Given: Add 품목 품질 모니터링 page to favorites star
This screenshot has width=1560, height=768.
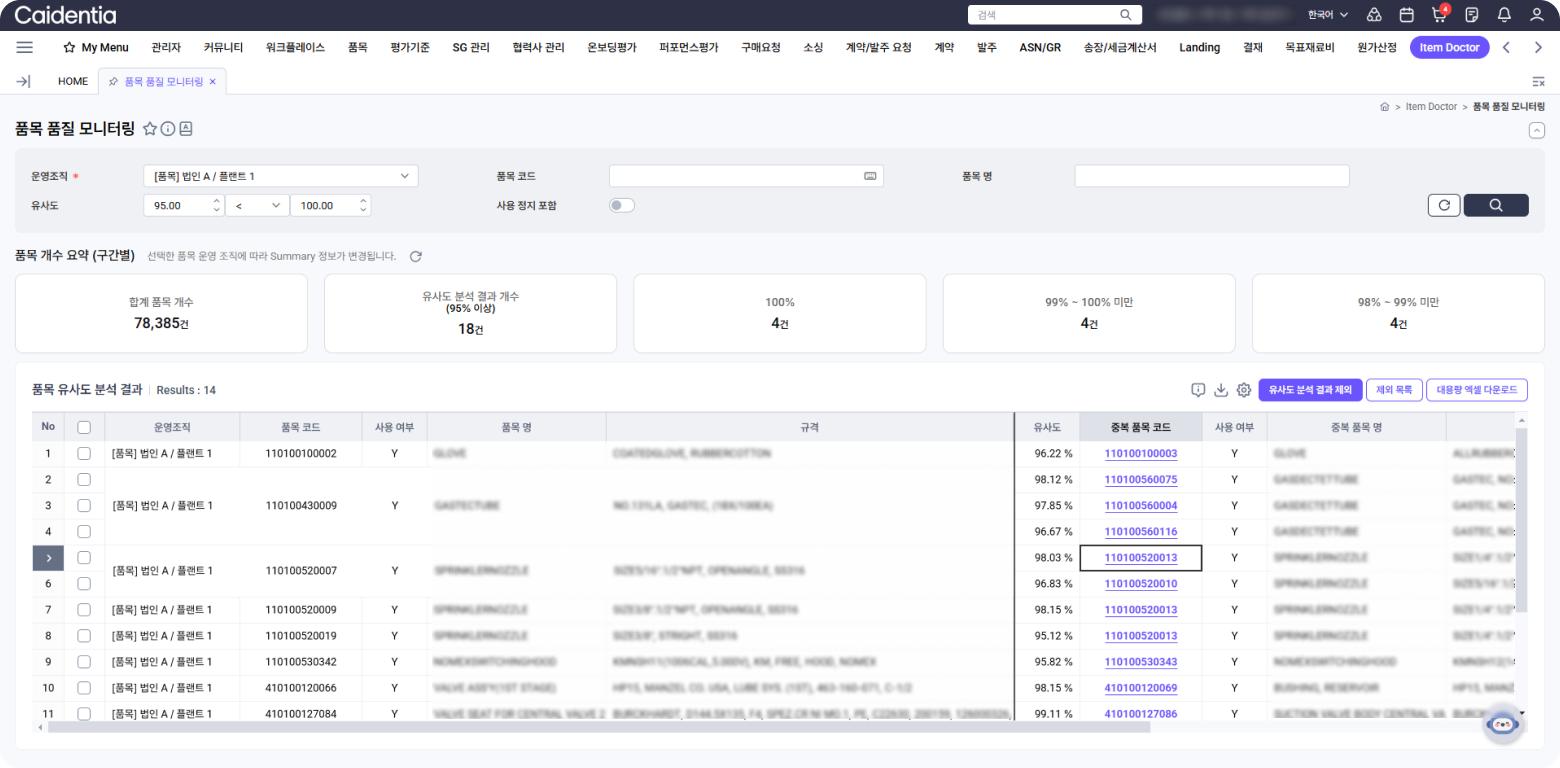Looking at the screenshot, I should [x=150, y=128].
